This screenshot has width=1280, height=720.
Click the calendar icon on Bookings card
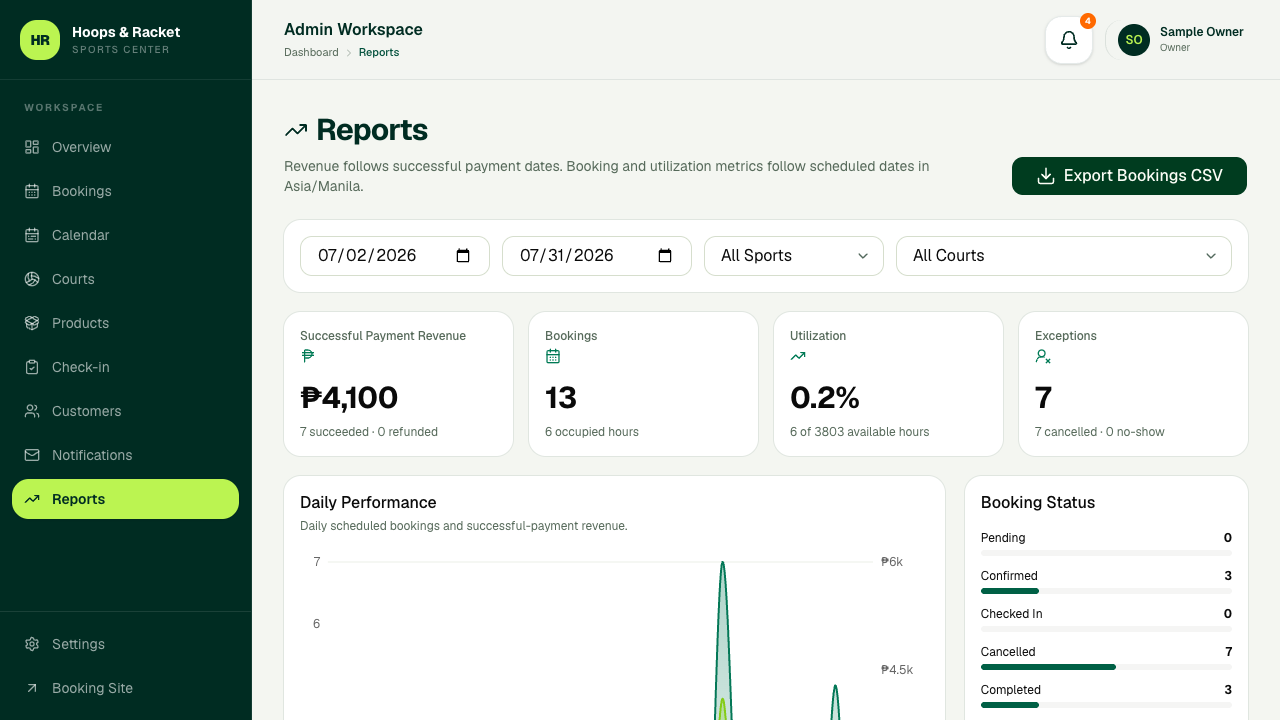pos(552,356)
